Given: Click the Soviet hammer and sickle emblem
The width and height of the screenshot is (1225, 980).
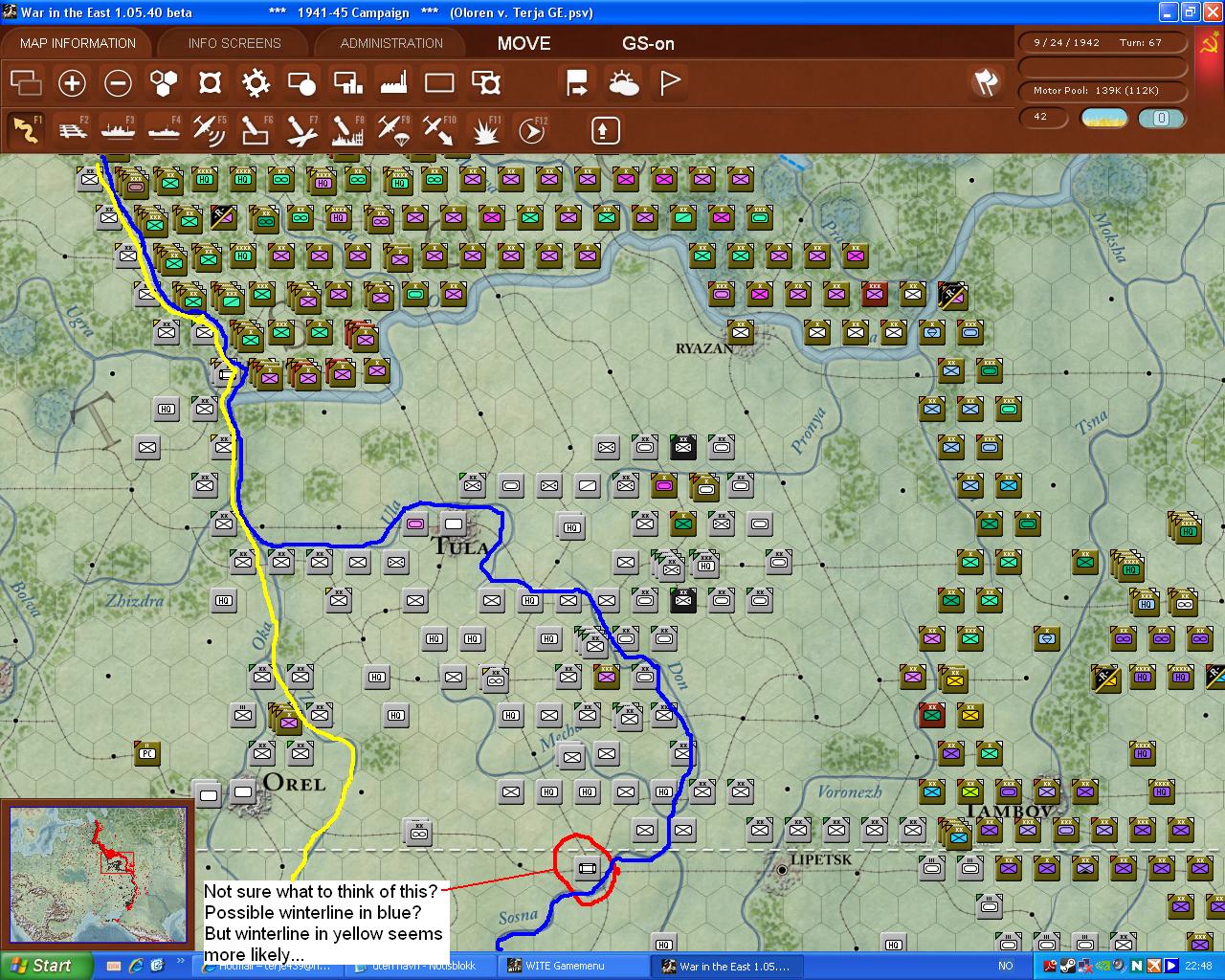Looking at the screenshot, I should click(x=1211, y=45).
